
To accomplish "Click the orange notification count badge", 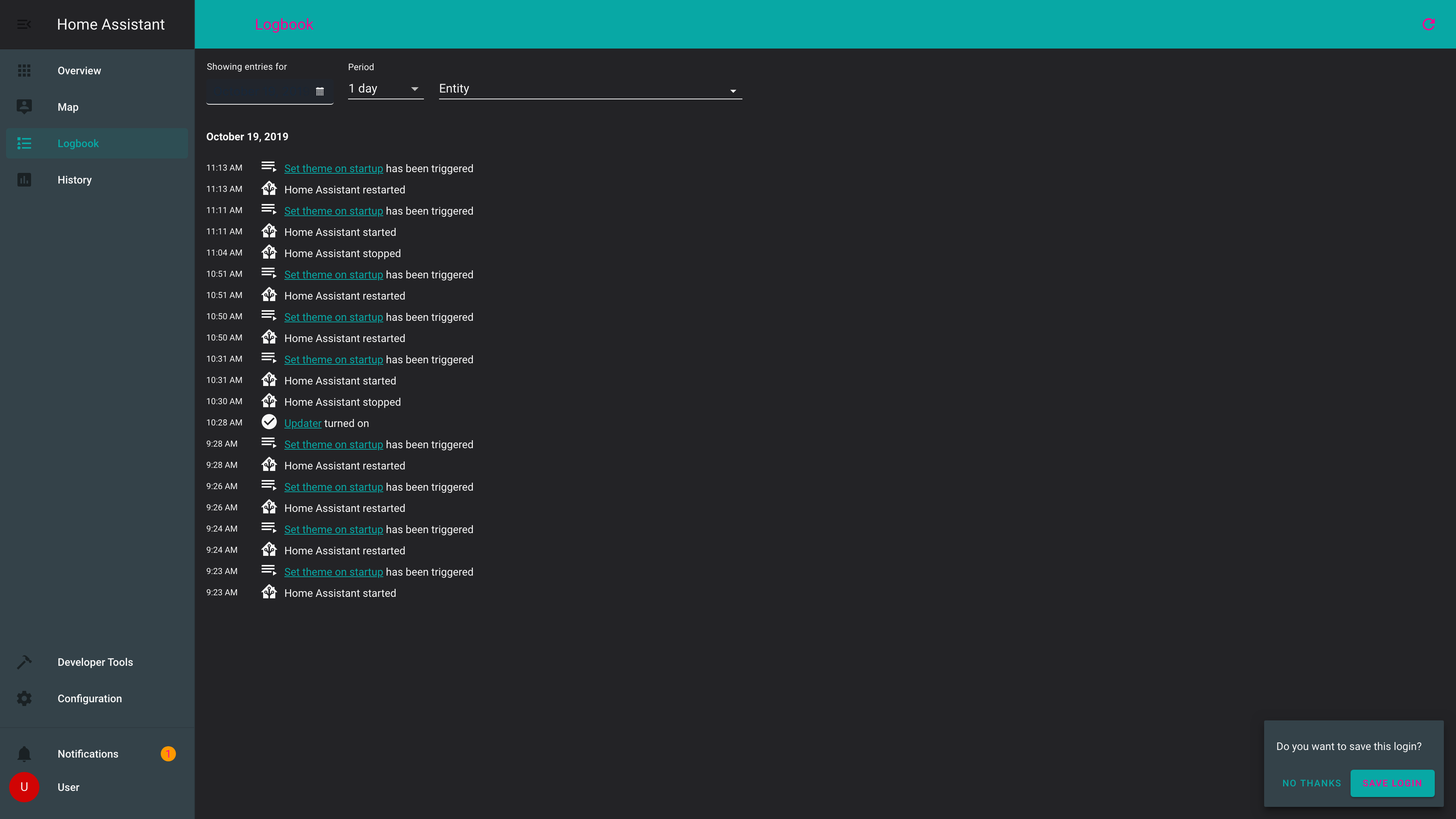I will (x=168, y=754).
